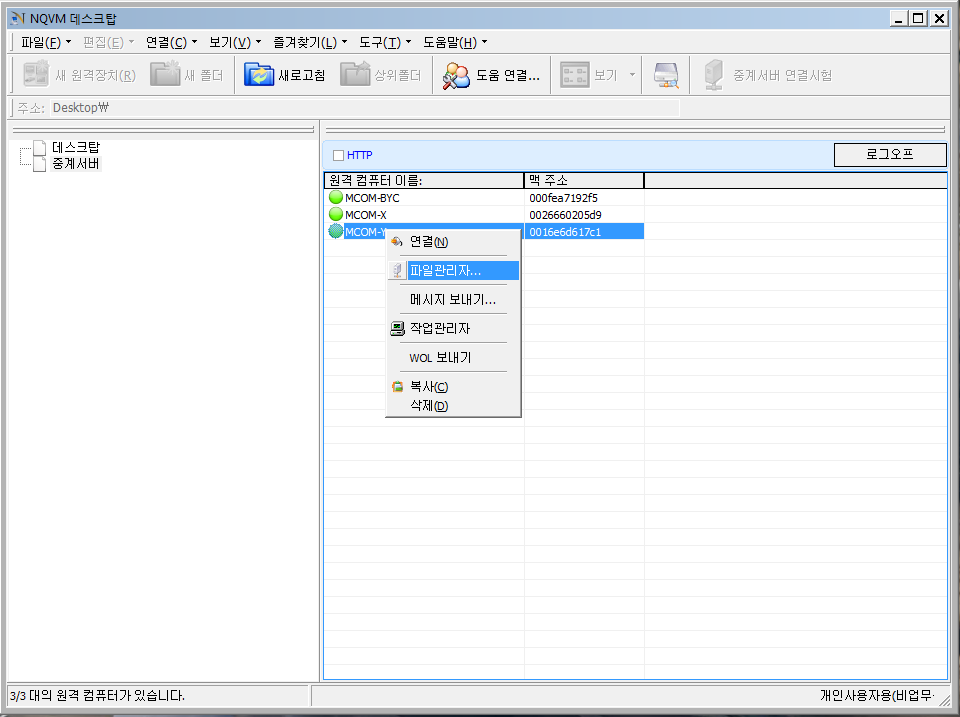Click the 새 폴더 toolbar icon
Screen dimensions: 960x717
[165, 75]
